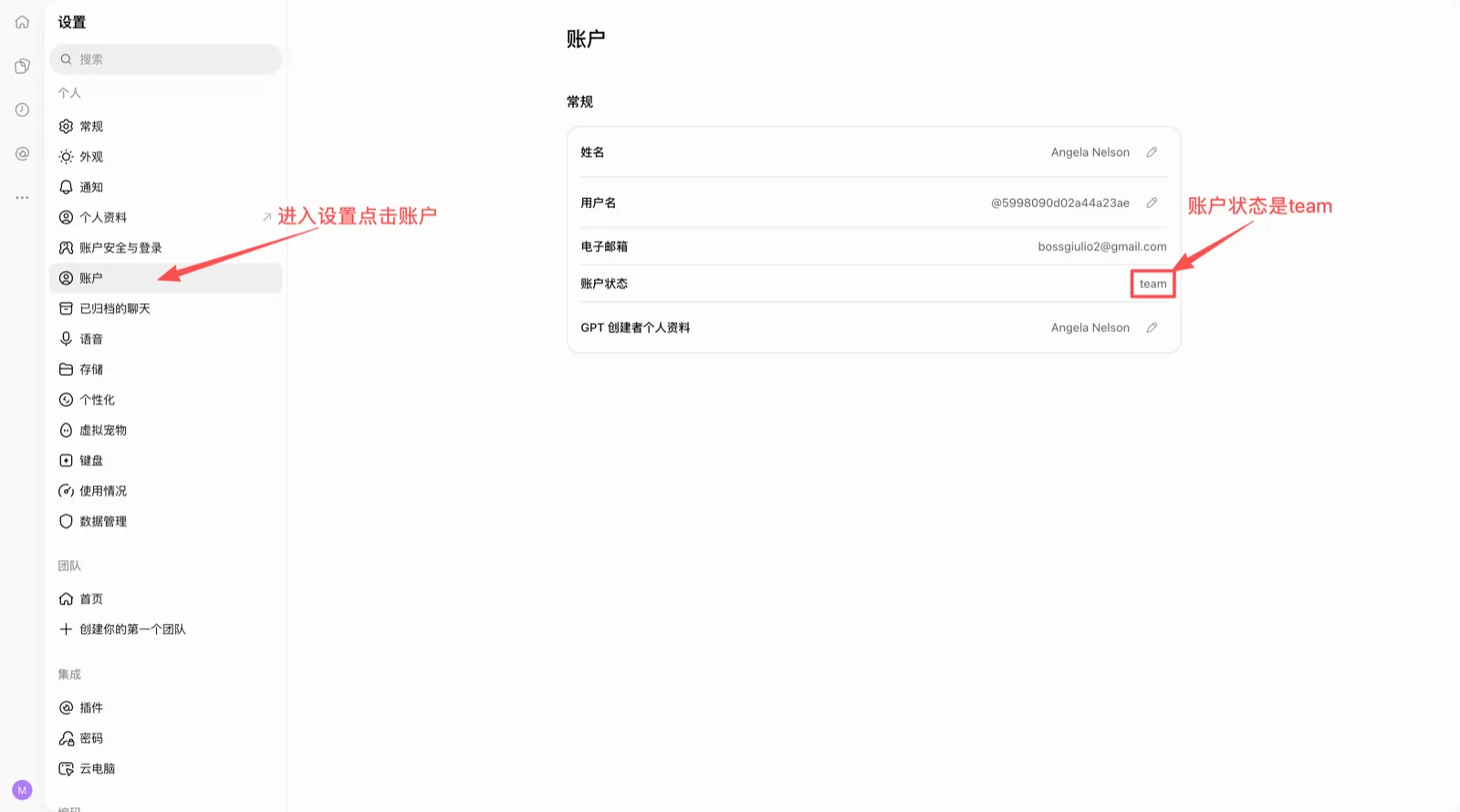Image resolution: width=1460 pixels, height=812 pixels.
Task: Click the email bossgiulio2@gmail.com
Action: tap(1102, 246)
